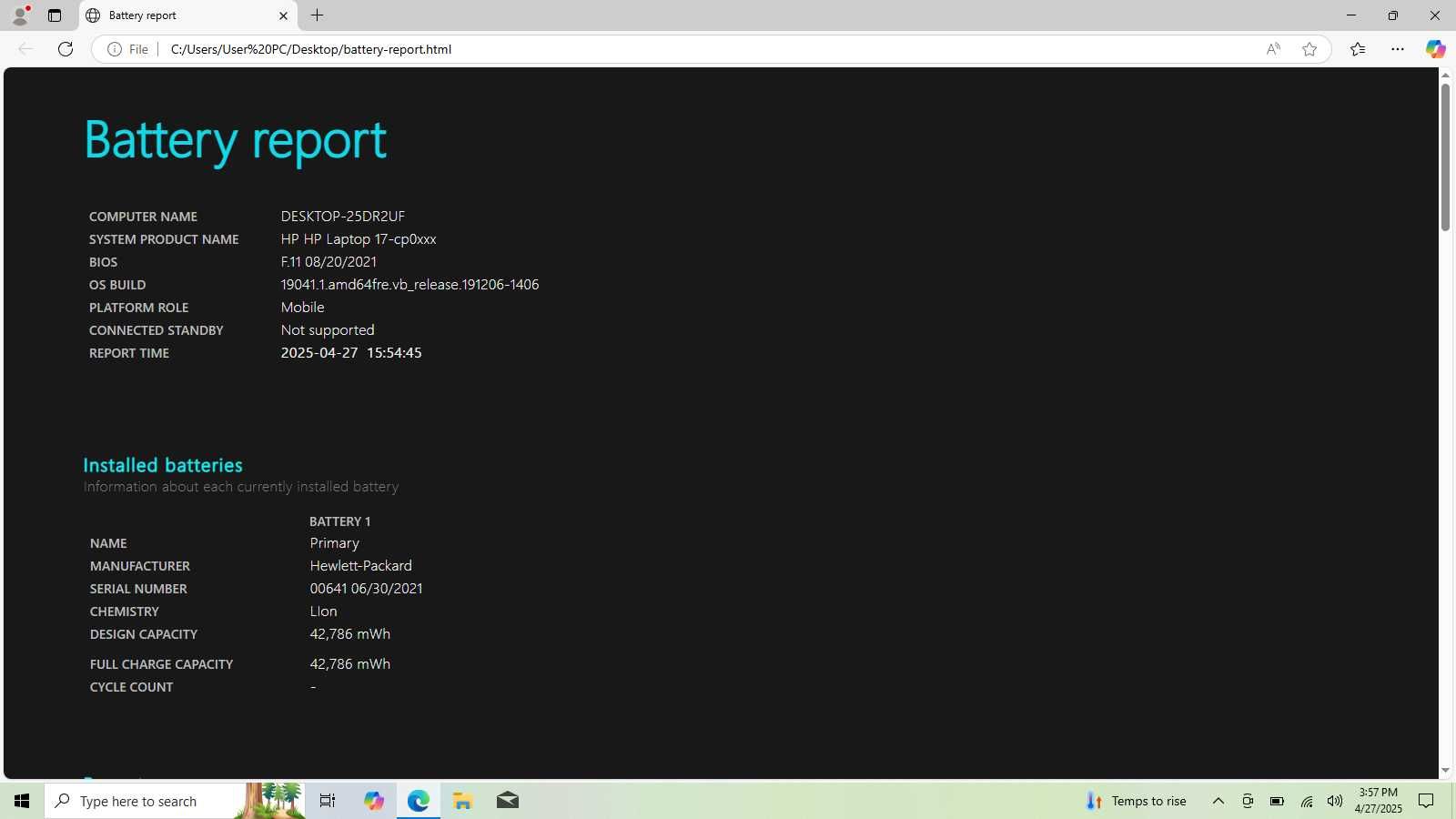This screenshot has height=819, width=1456.
Task: Select the Not supported standby value
Action: (328, 330)
